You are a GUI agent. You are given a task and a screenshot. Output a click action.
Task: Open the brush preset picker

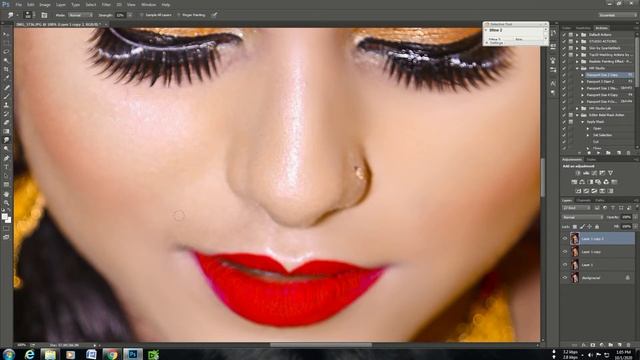[x=28, y=15]
